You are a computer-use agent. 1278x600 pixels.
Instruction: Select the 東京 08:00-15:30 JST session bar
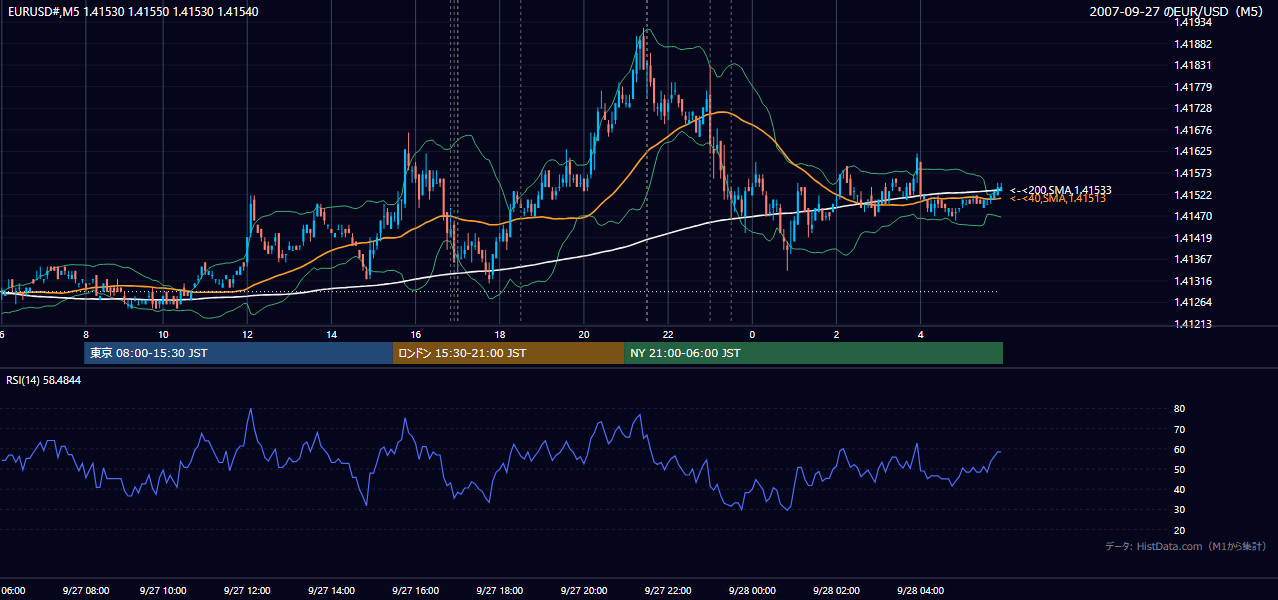point(238,353)
